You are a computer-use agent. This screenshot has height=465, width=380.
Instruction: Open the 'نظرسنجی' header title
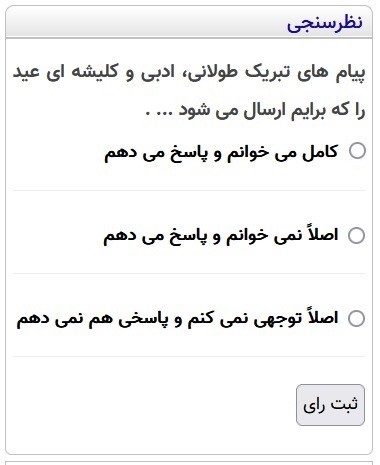pyautogui.click(x=325, y=23)
